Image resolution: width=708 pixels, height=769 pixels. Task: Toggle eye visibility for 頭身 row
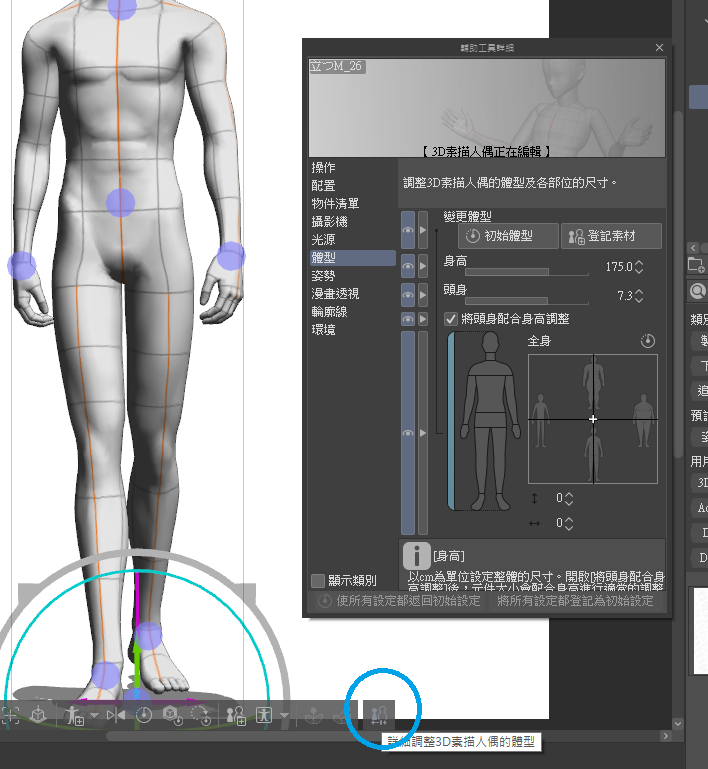408,295
